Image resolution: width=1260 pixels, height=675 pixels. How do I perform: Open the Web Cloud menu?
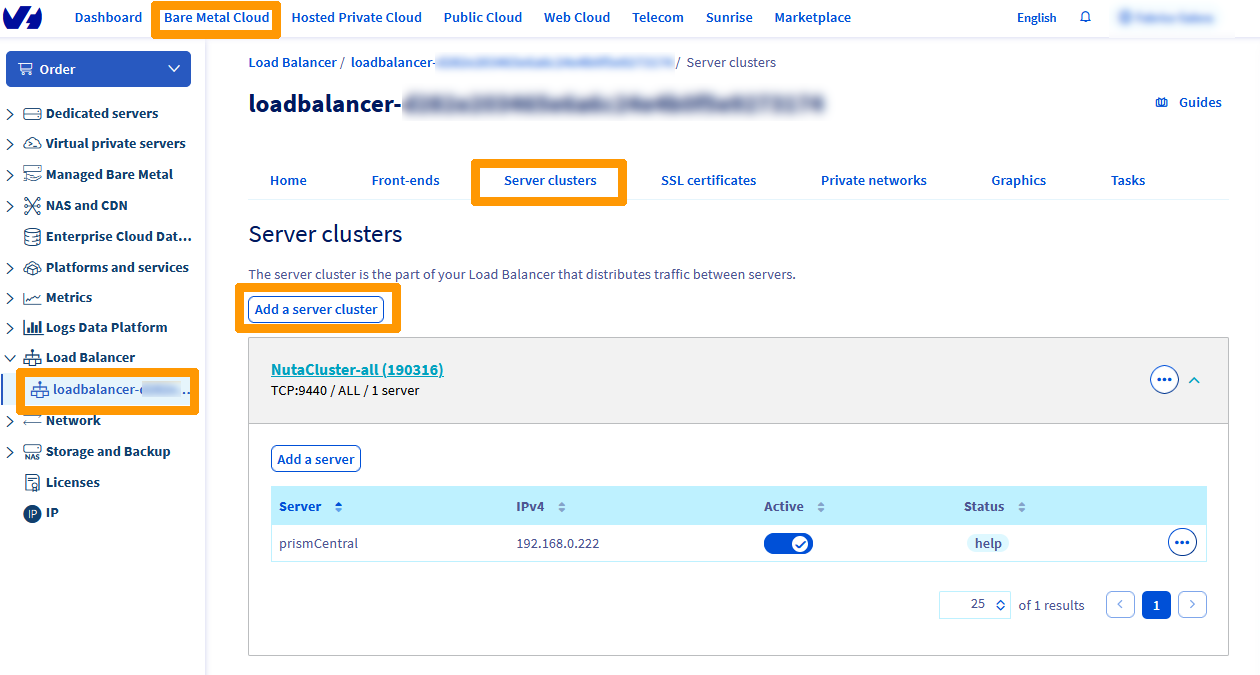point(577,17)
